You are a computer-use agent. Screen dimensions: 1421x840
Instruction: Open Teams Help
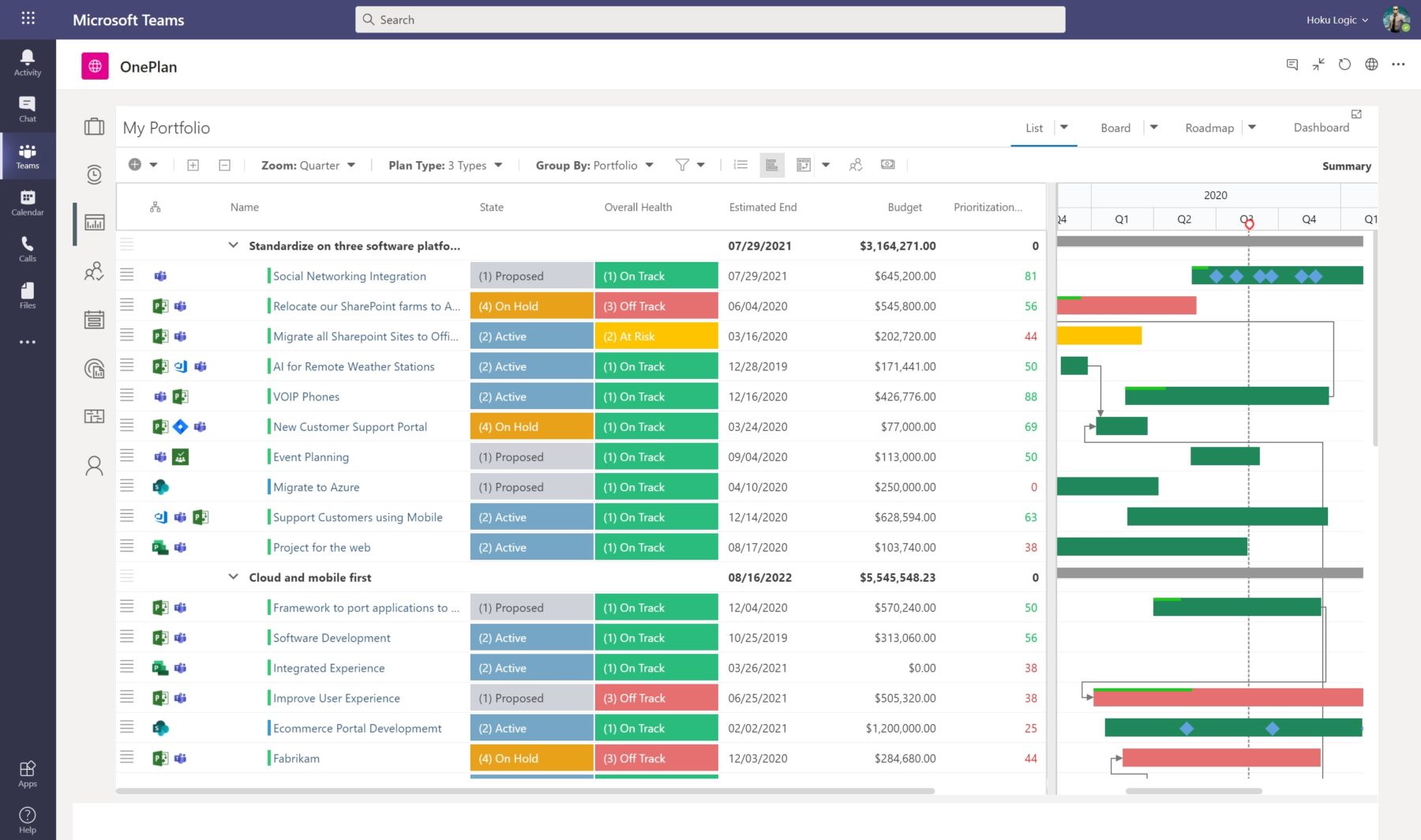[28, 819]
